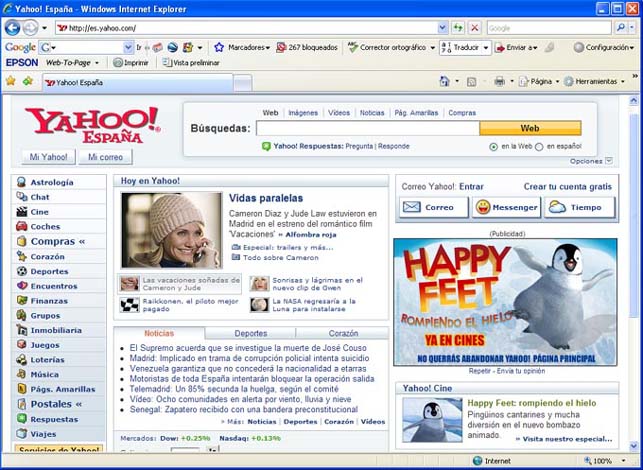
Task: Open the Enviar a dropdown
Action: point(535,48)
